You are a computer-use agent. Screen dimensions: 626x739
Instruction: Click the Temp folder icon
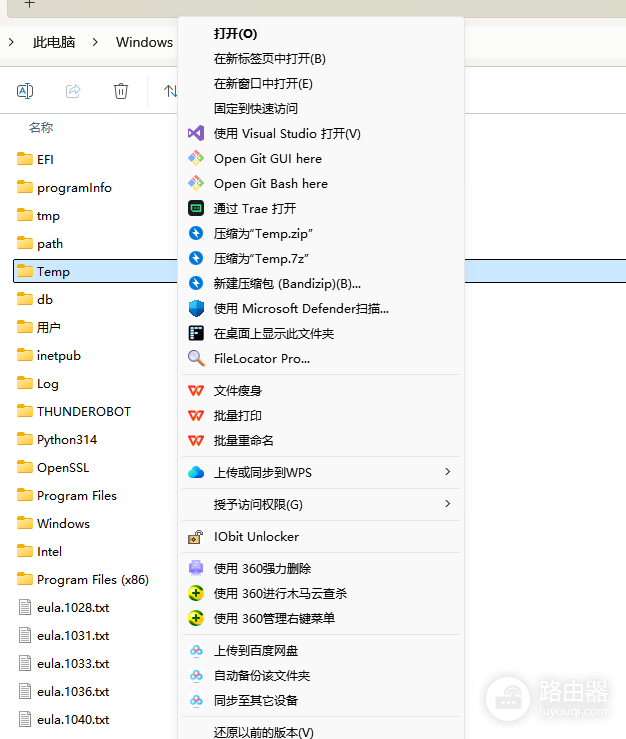point(25,271)
